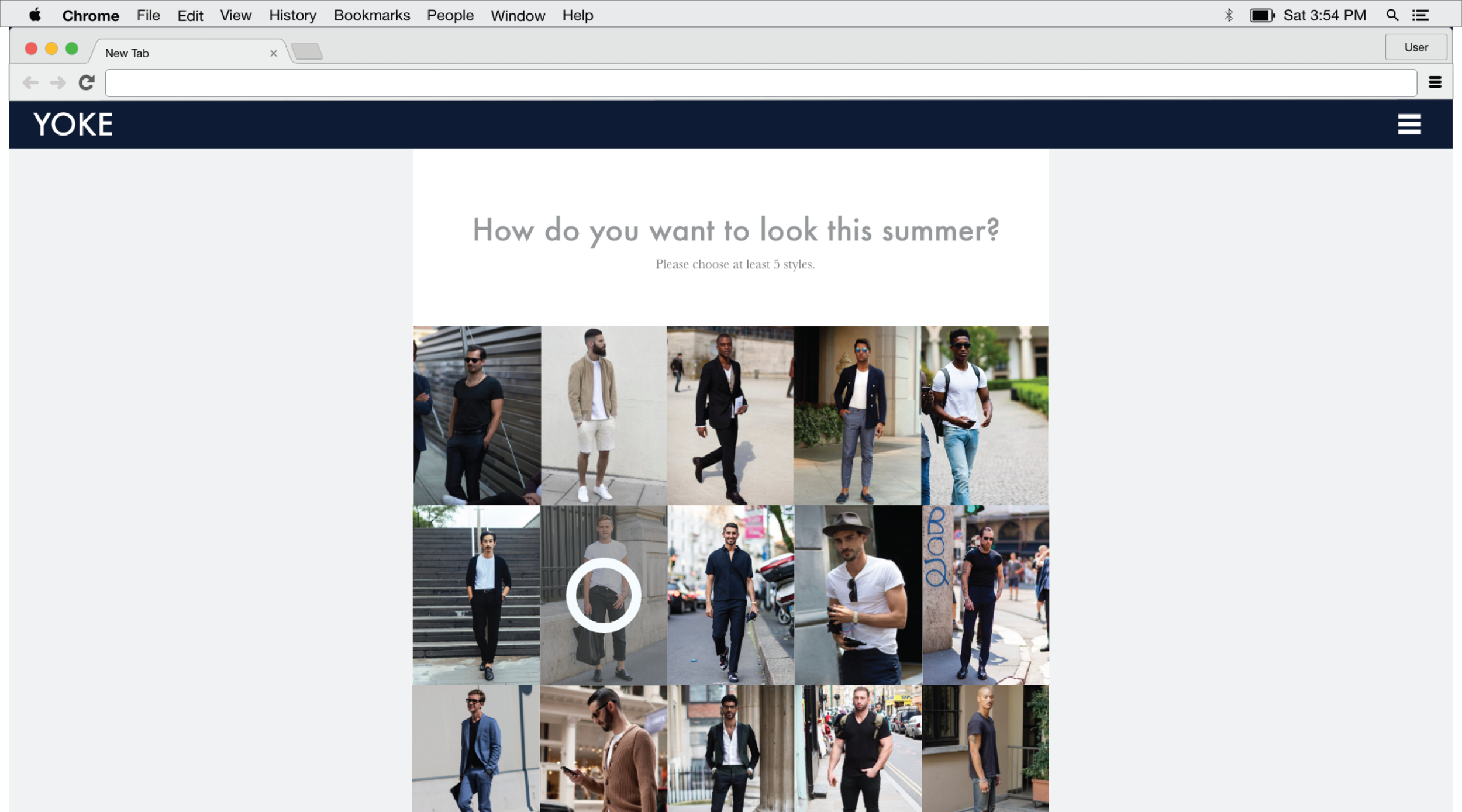Image resolution: width=1462 pixels, height=812 pixels.
Task: Reload the page with the refresh icon
Action: (87, 82)
